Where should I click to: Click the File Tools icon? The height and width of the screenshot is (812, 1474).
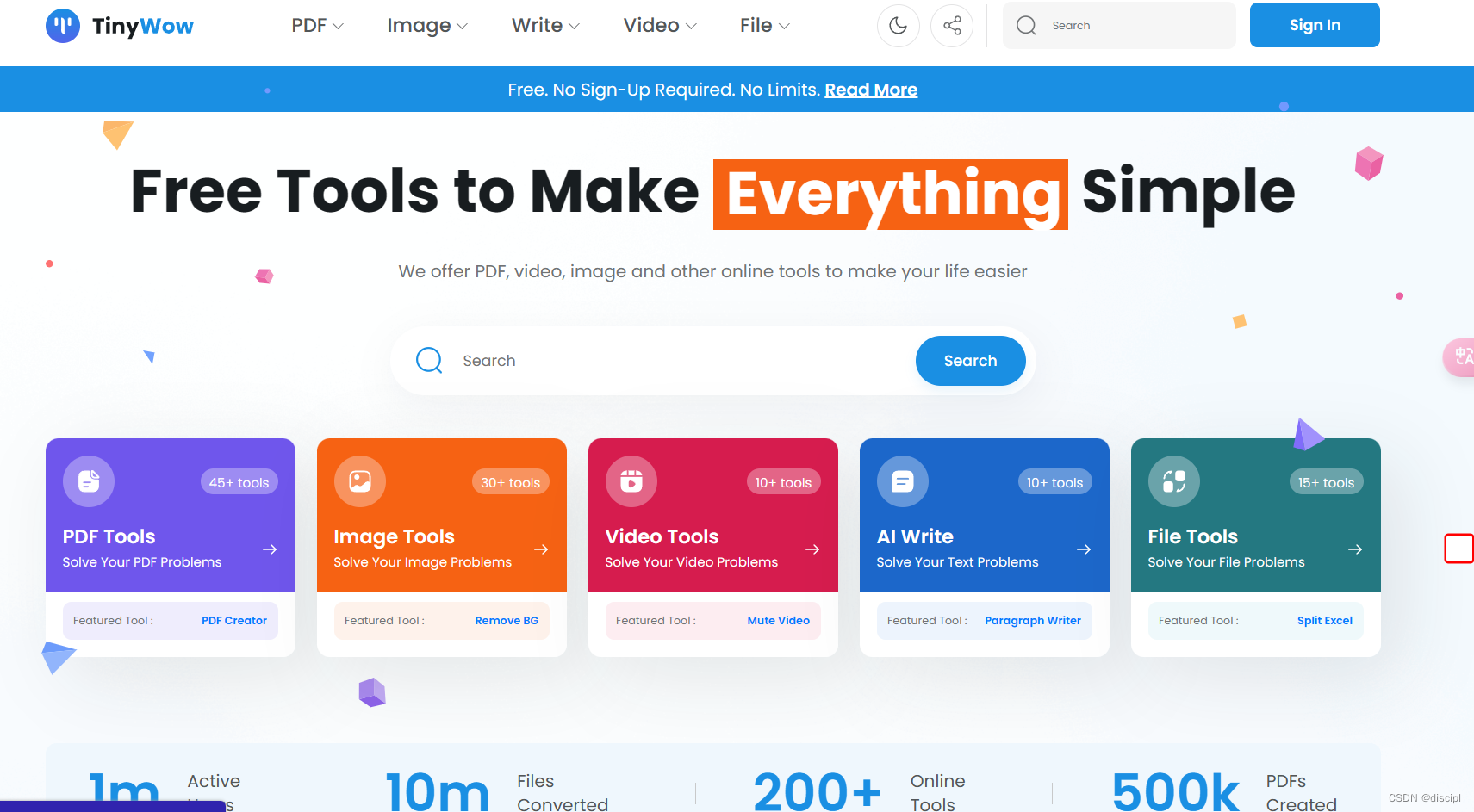point(1174,481)
